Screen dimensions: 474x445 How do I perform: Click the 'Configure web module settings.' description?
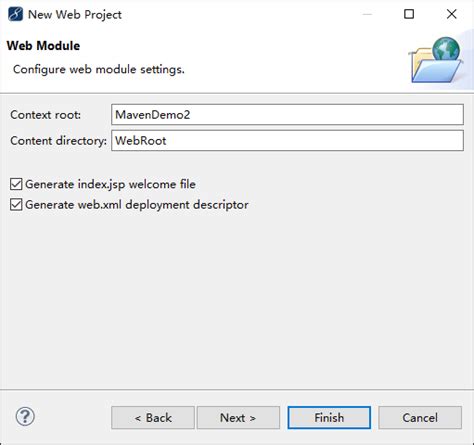99,69
